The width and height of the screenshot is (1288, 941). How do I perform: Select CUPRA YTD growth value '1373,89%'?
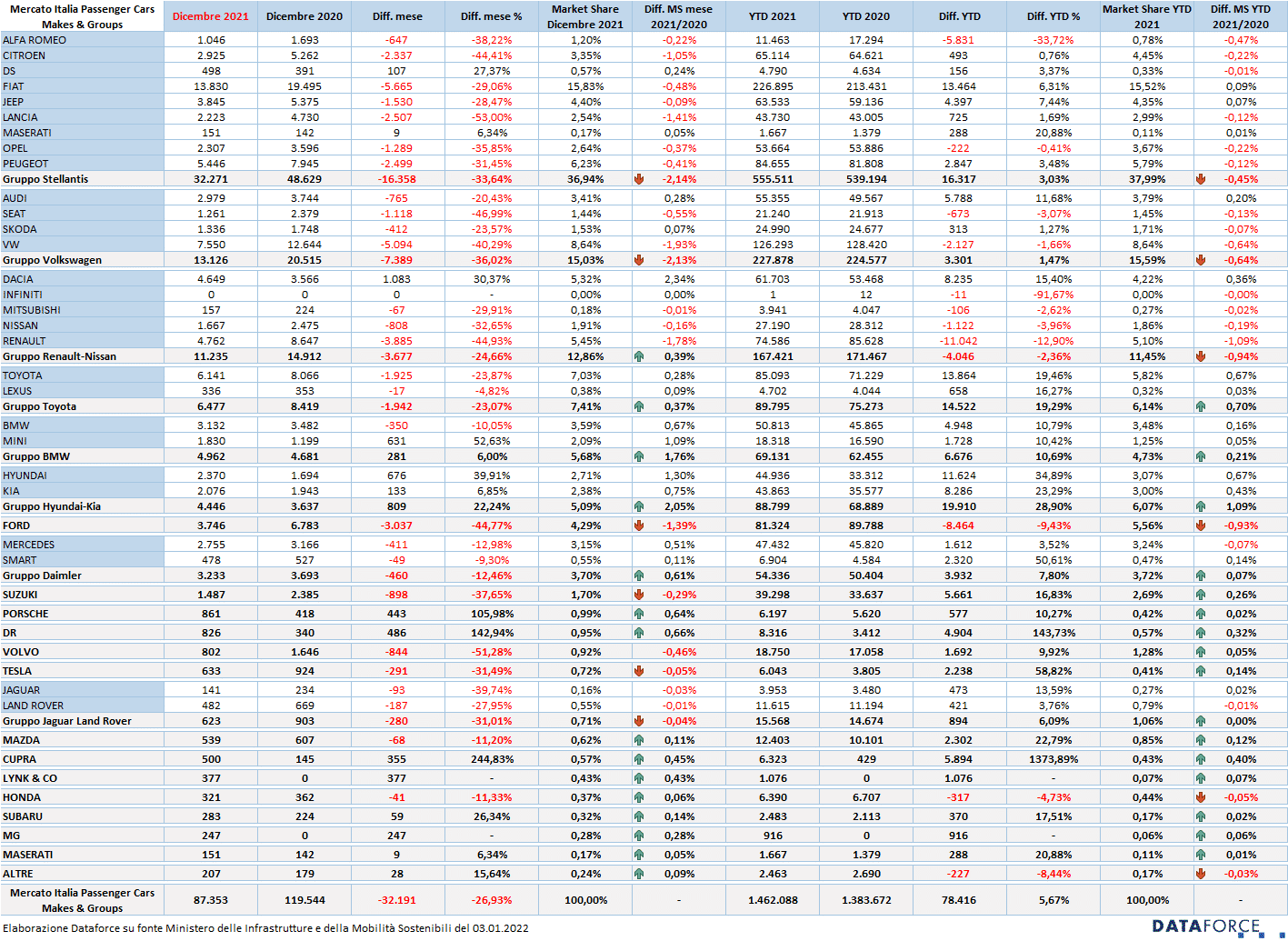pos(1053,759)
